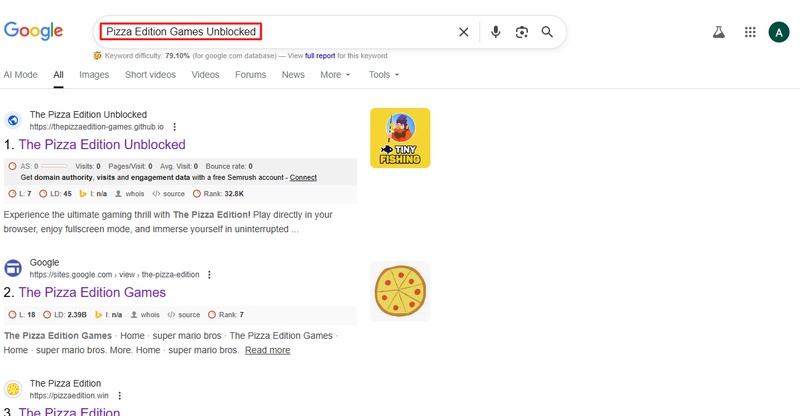Select the All results tab

[x=59, y=75]
